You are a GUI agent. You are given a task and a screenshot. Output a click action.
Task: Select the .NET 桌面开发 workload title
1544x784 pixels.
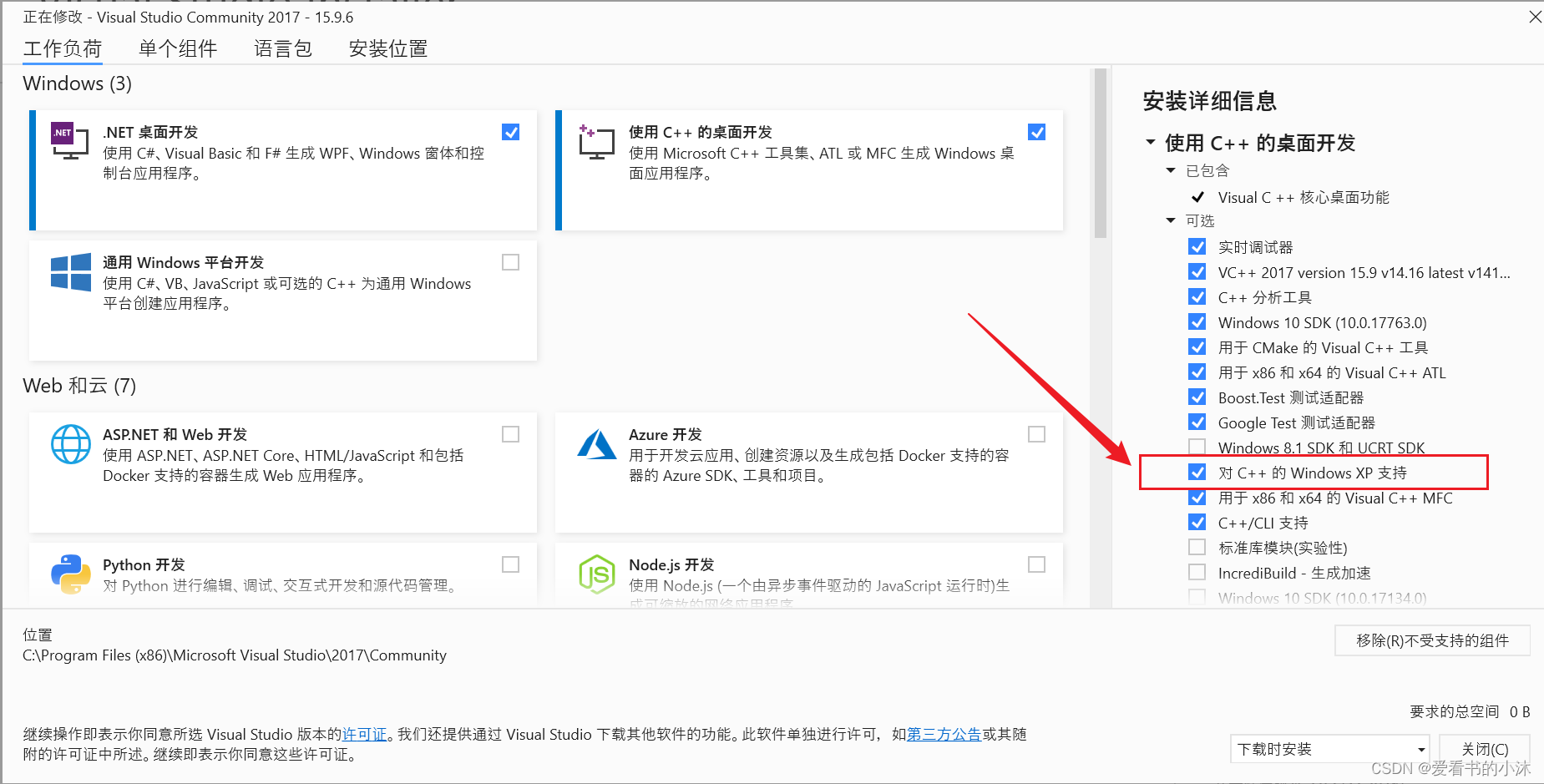pos(150,132)
